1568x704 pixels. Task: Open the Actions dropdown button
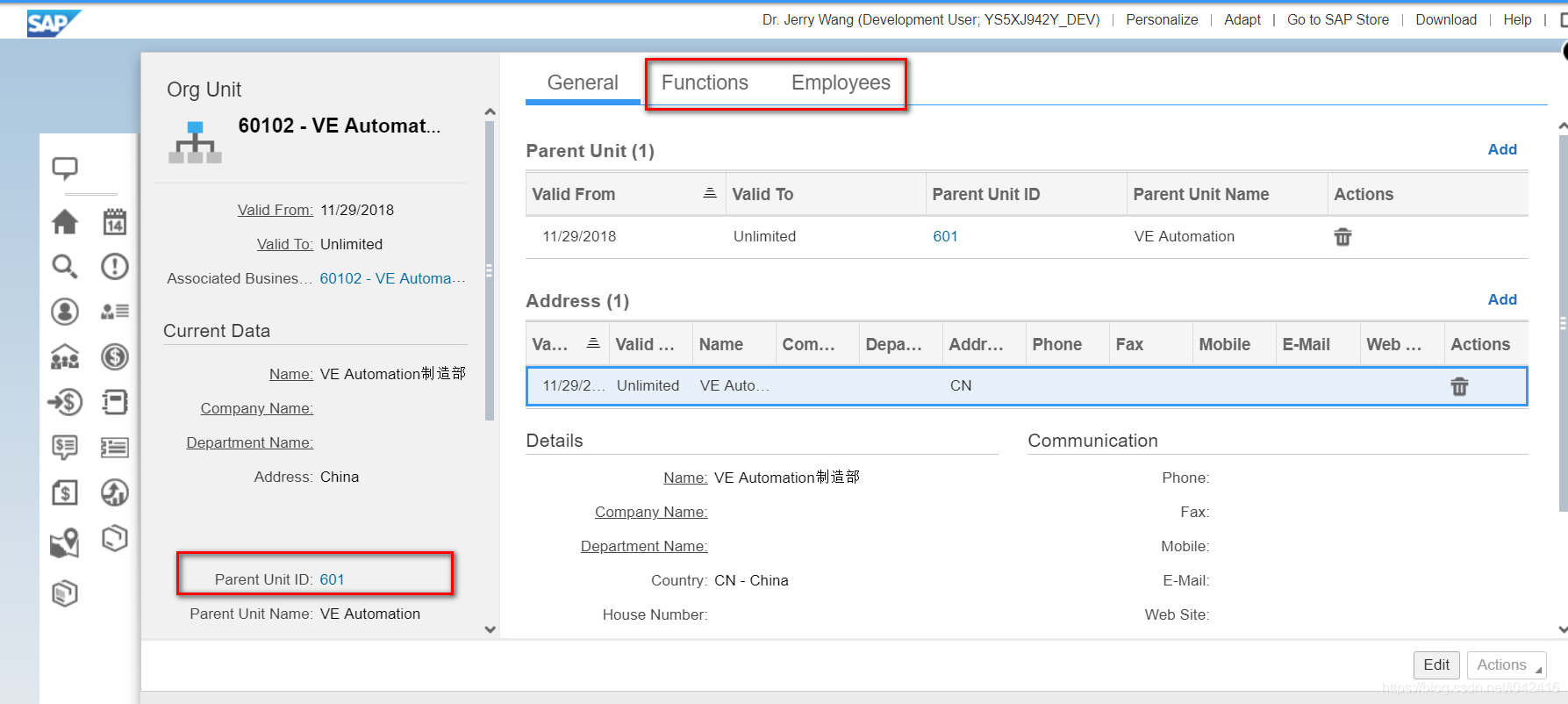coord(1507,664)
